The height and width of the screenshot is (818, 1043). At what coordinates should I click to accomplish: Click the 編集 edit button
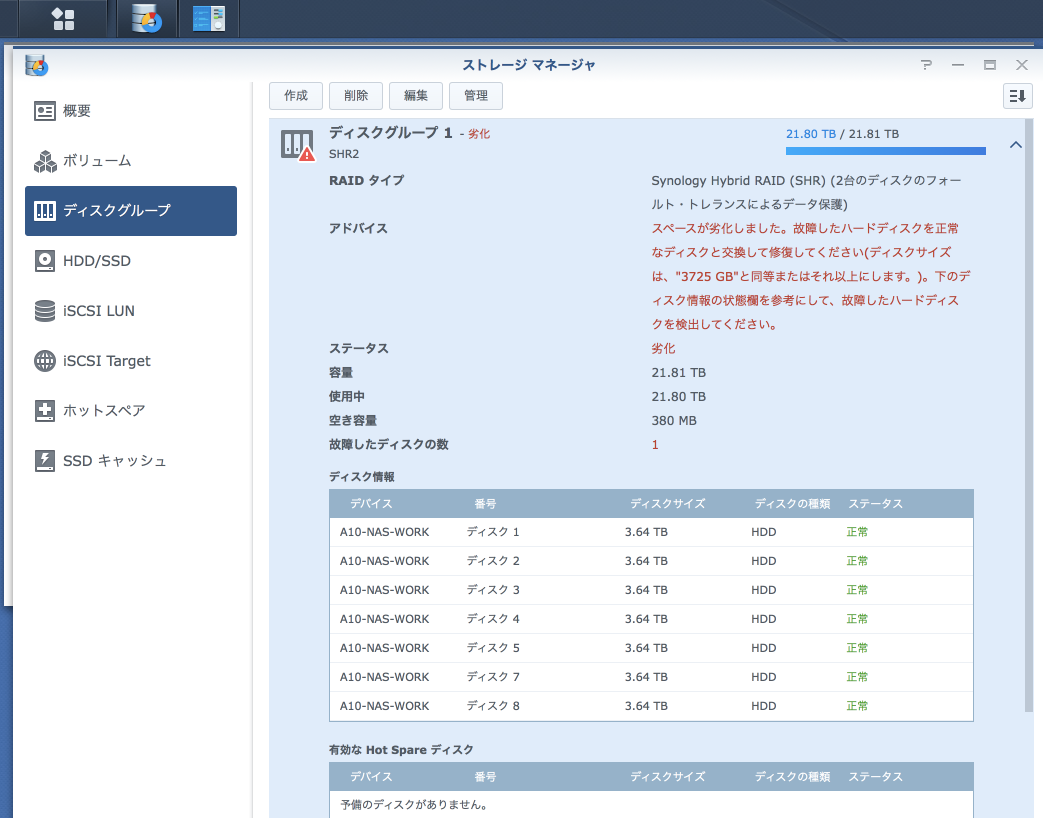pyautogui.click(x=415, y=96)
